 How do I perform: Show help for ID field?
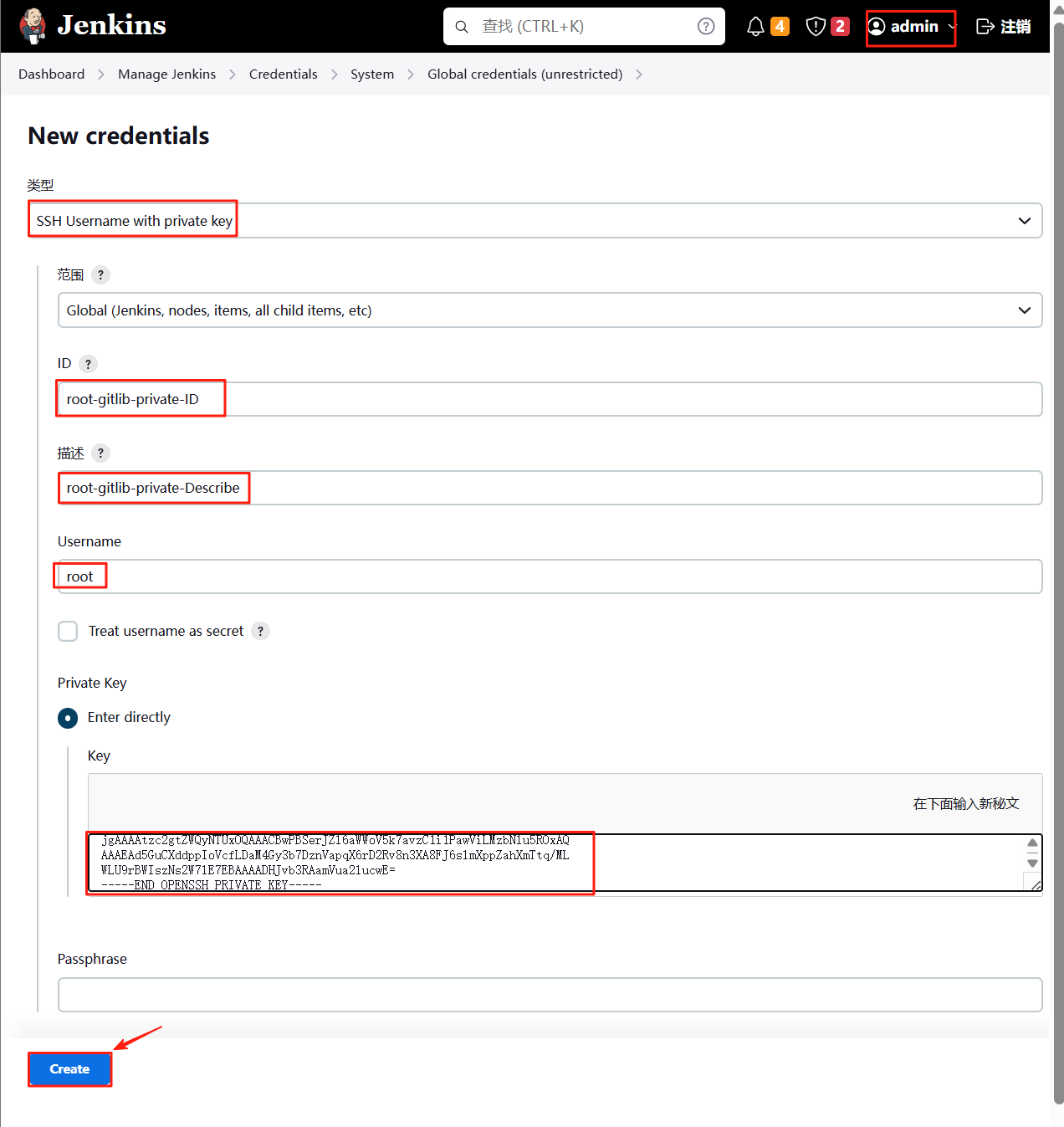pos(88,364)
